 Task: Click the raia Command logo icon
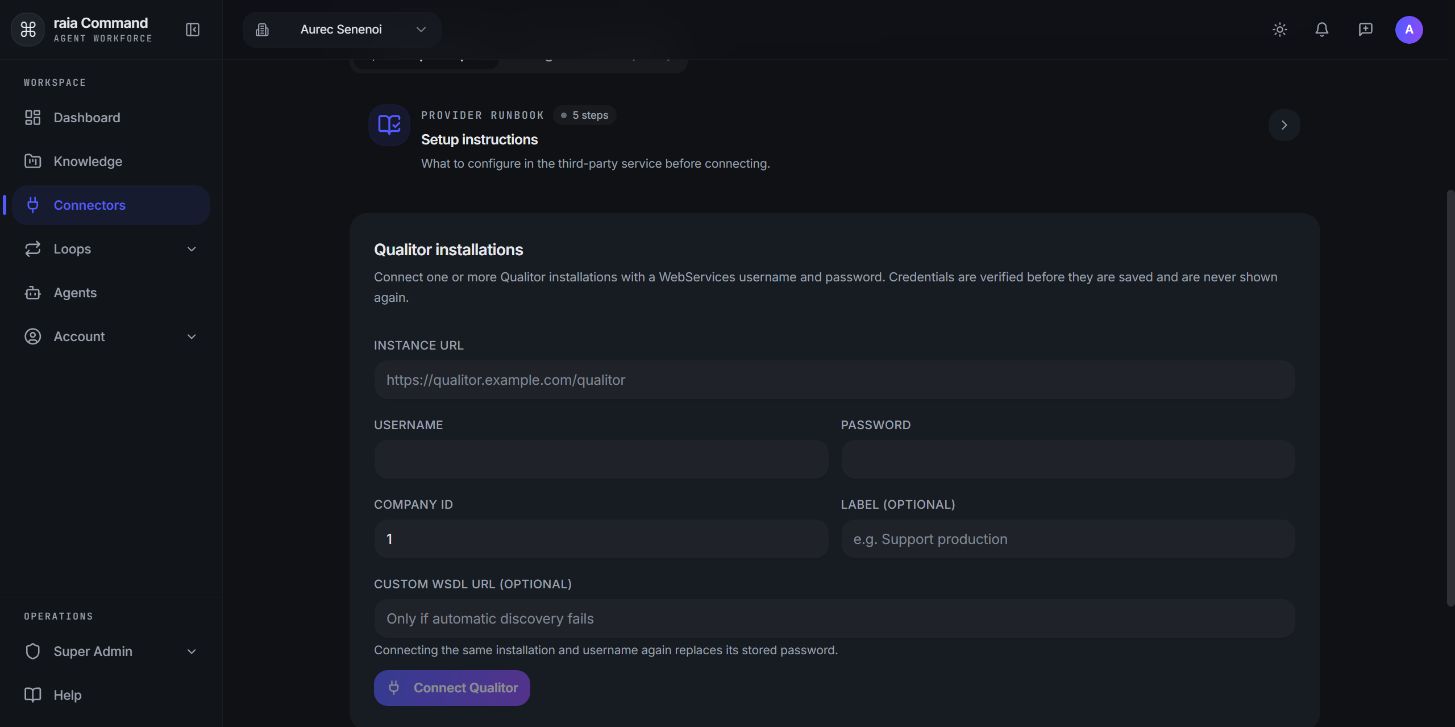point(28,30)
